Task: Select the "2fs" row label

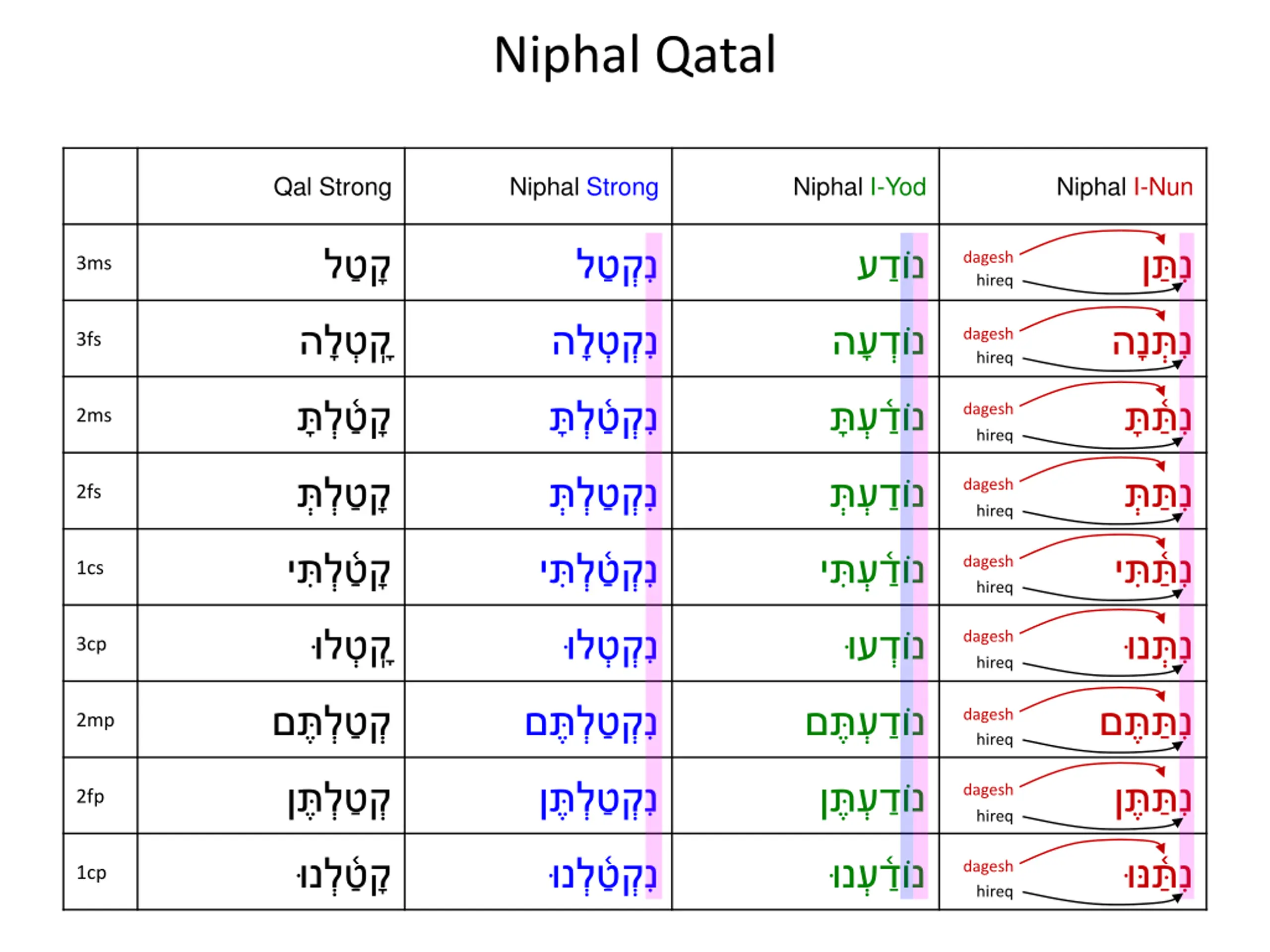Action: tap(89, 492)
